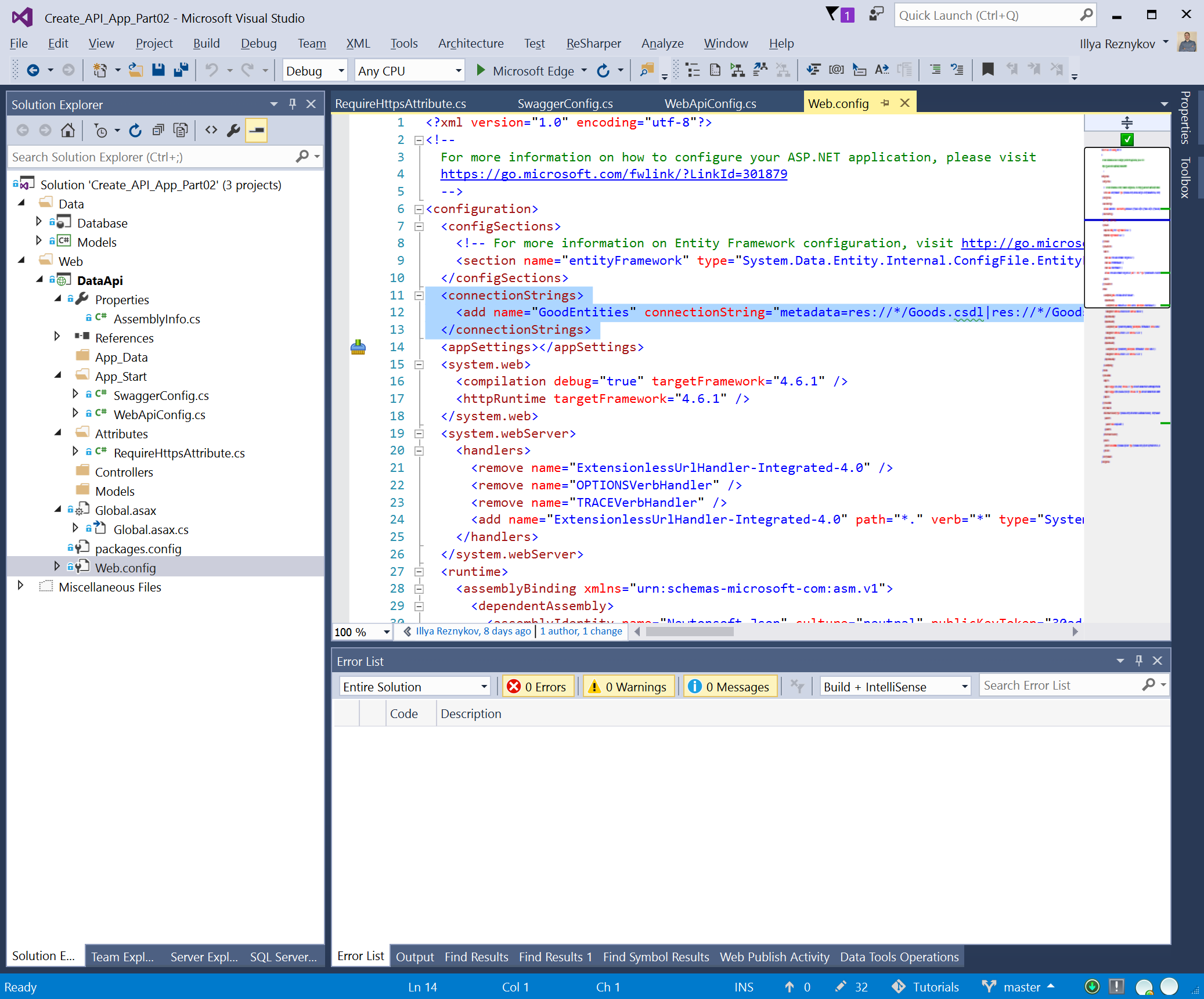The image size is (1204, 999).
Task: Switch to the SwaggerConfig.cs tab
Action: [565, 104]
